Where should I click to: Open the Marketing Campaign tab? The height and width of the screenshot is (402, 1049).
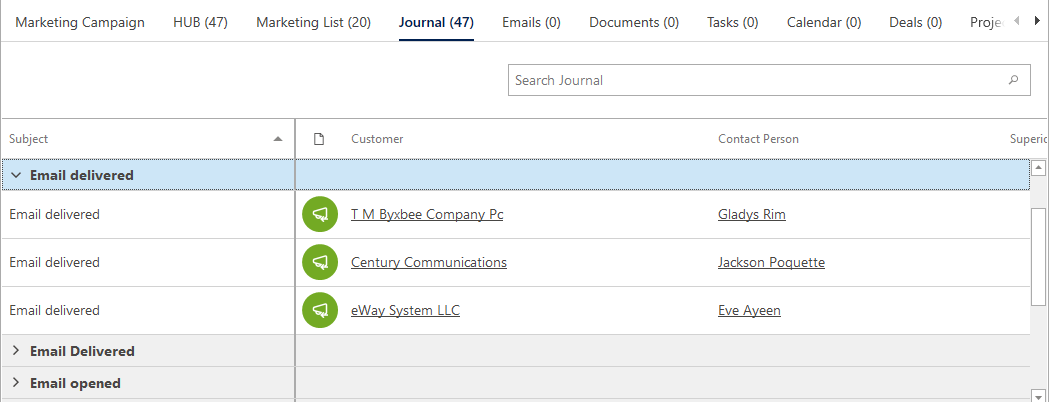click(x=80, y=22)
